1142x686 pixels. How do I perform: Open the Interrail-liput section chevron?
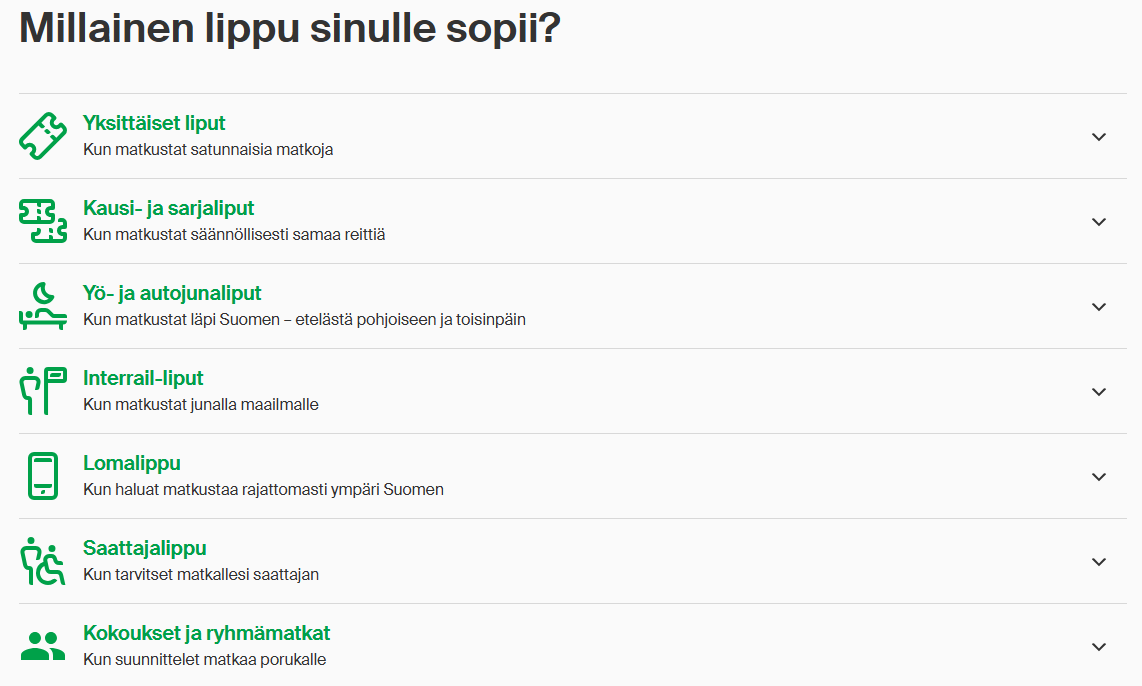pos(1099,392)
